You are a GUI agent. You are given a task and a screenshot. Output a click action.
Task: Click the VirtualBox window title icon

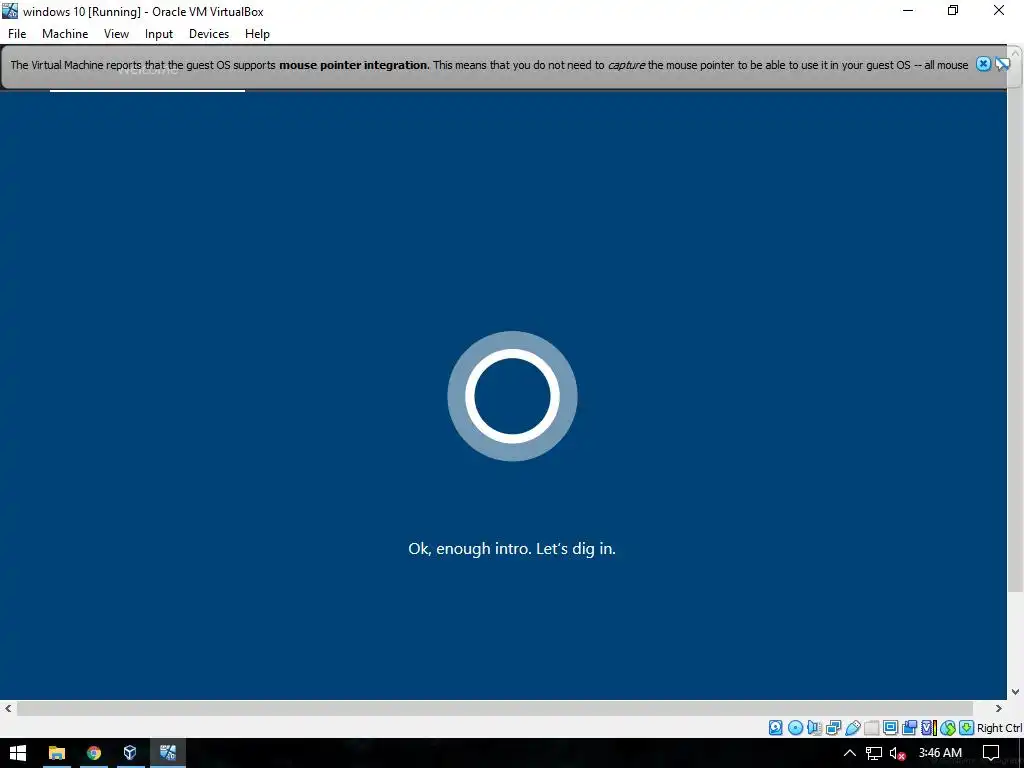(10, 10)
